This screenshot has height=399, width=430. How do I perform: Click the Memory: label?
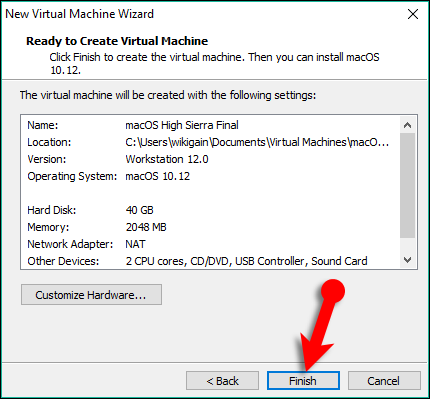[x=48, y=227]
